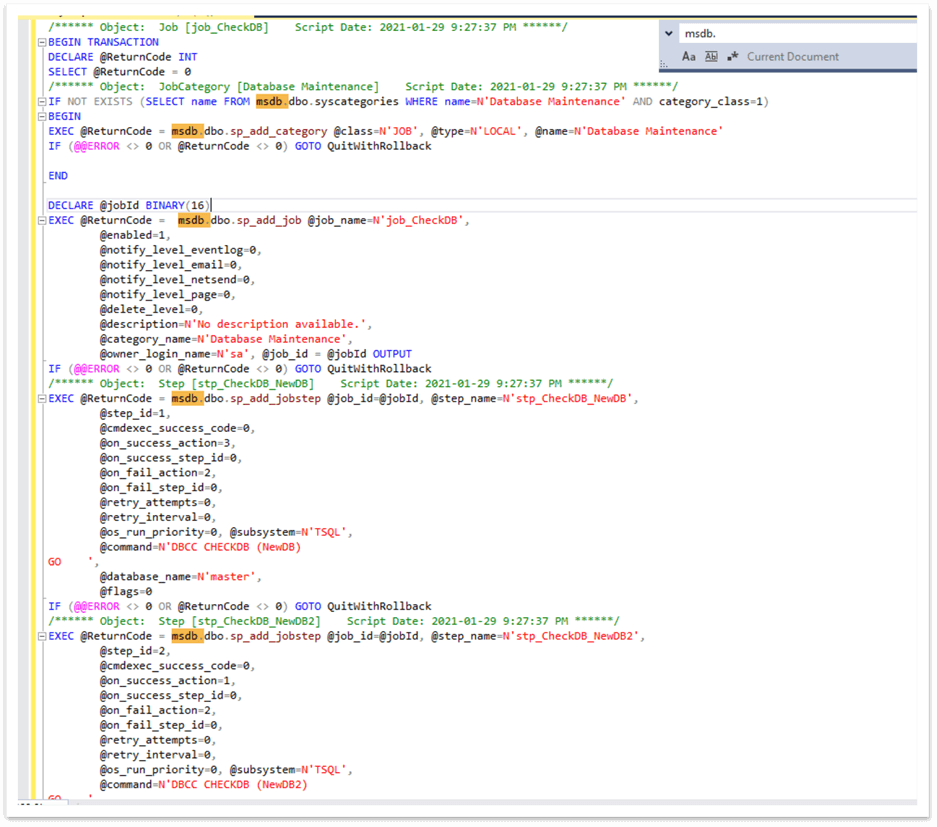Click highlighted msdb before dbo.sp_add_job
937x827 pixels.
coord(194,220)
